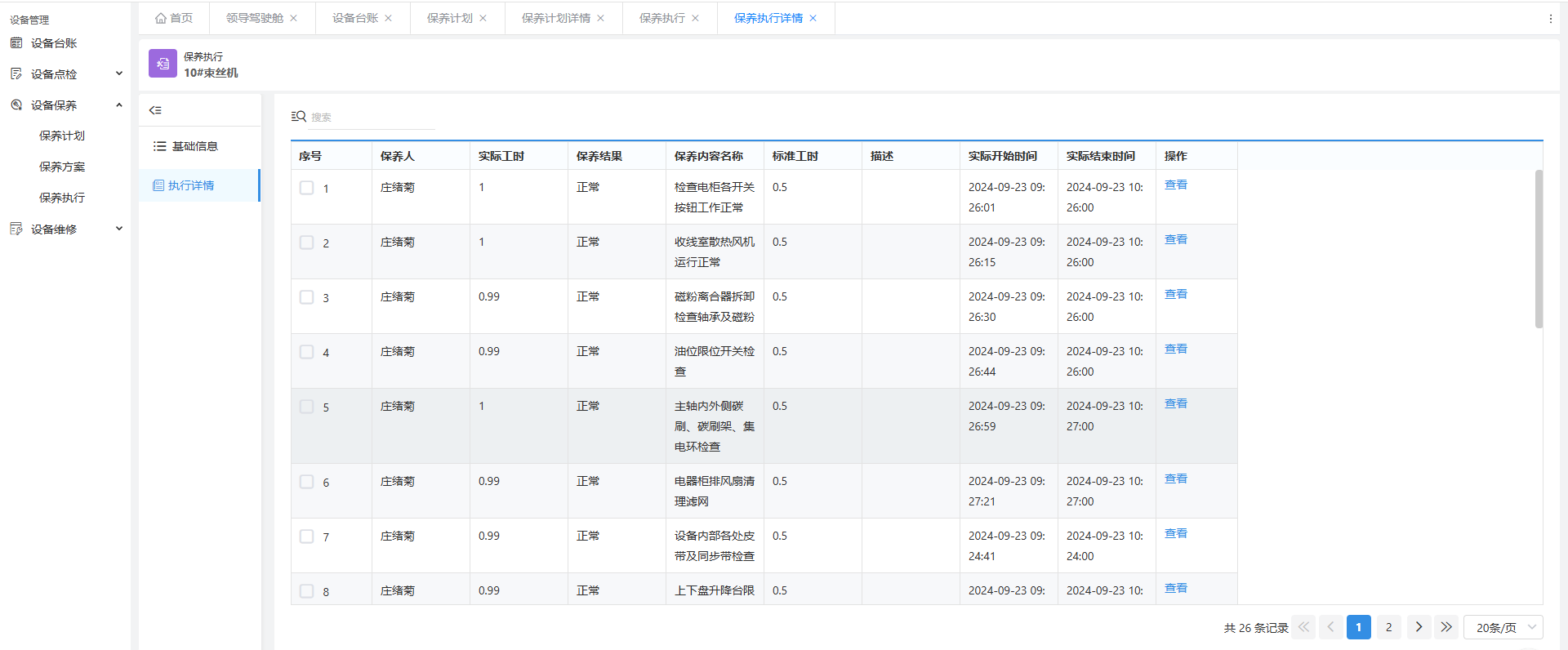Open 保养执行 in the sidebar menu

click(62, 198)
